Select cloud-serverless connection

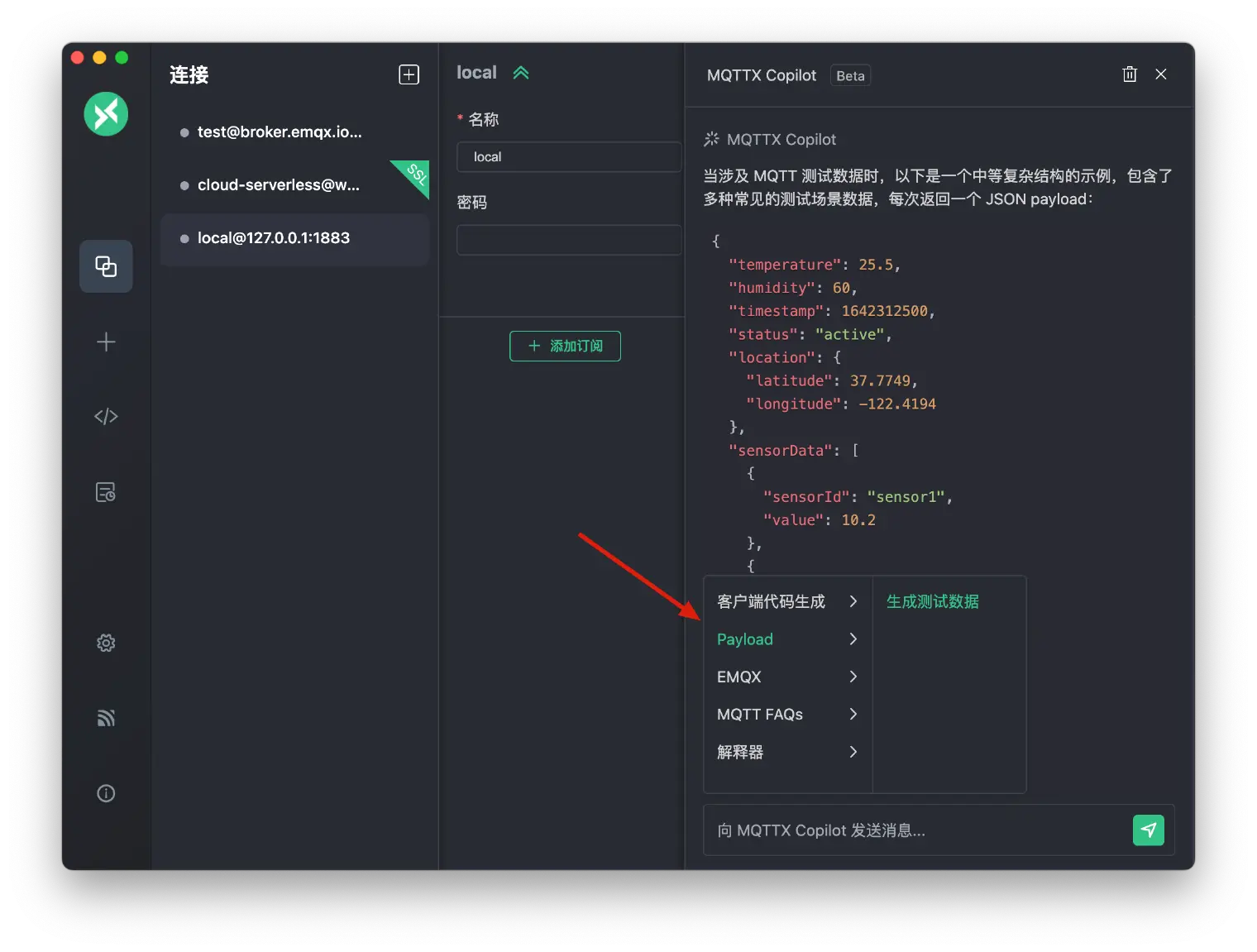pyautogui.click(x=294, y=185)
